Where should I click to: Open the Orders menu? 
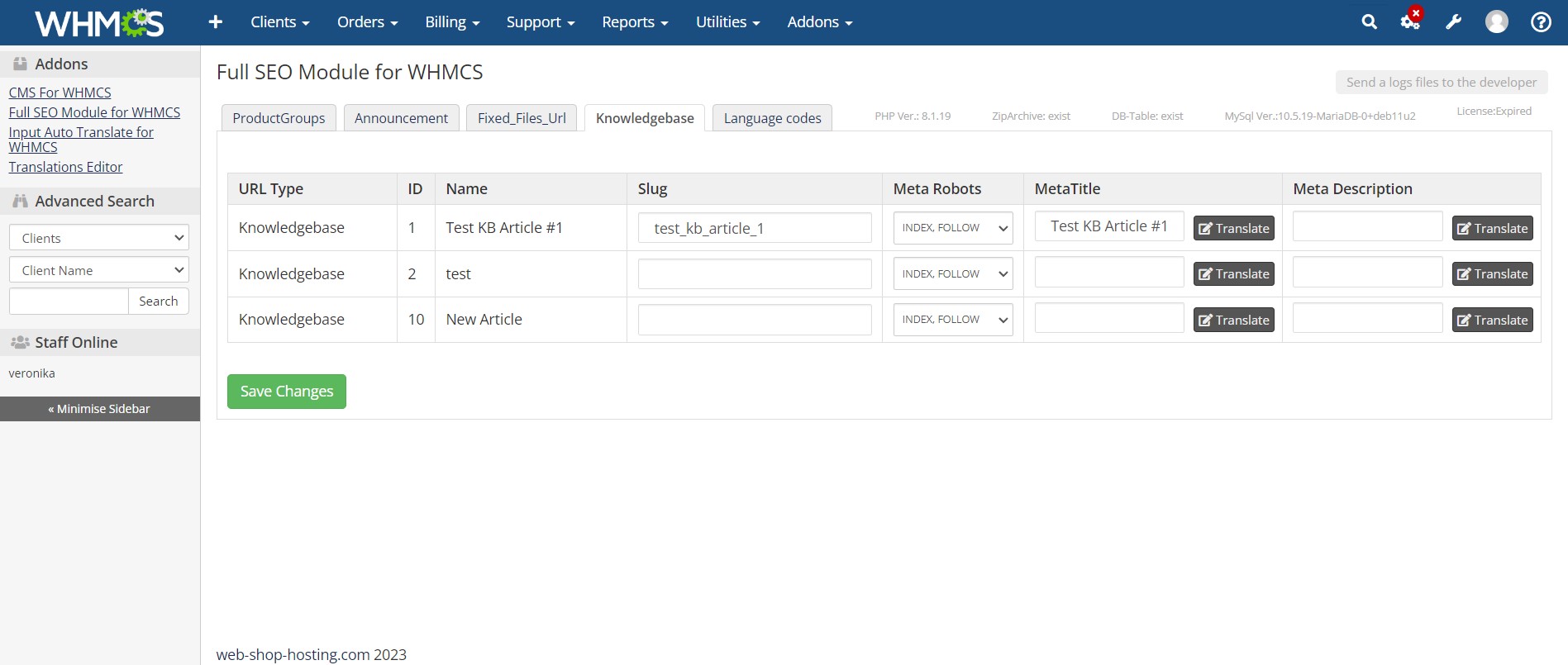(x=368, y=22)
